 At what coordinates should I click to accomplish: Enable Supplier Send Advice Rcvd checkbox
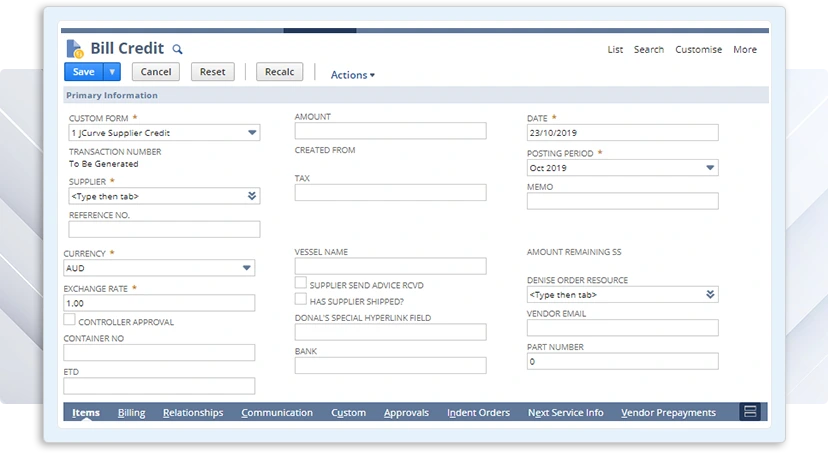[300, 282]
